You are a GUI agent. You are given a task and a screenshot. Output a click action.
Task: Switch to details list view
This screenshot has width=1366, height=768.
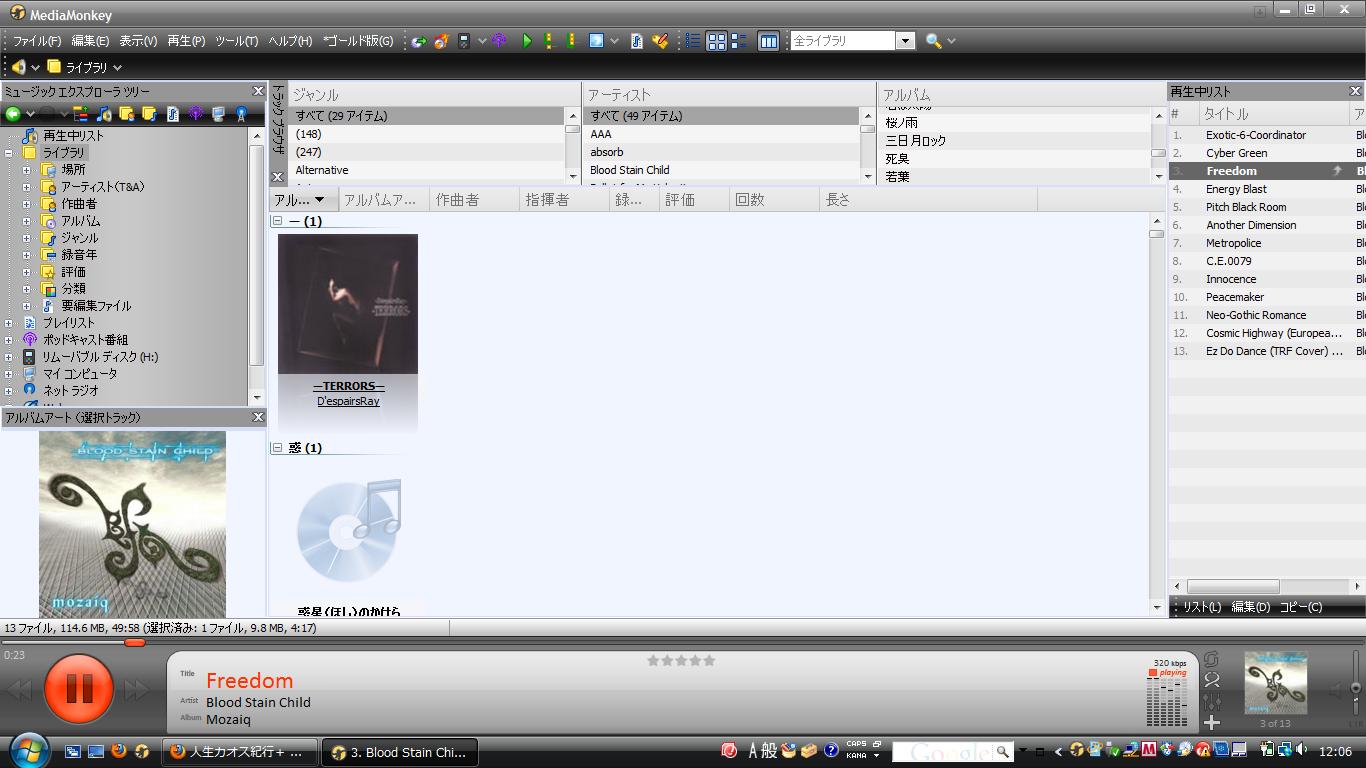[693, 41]
